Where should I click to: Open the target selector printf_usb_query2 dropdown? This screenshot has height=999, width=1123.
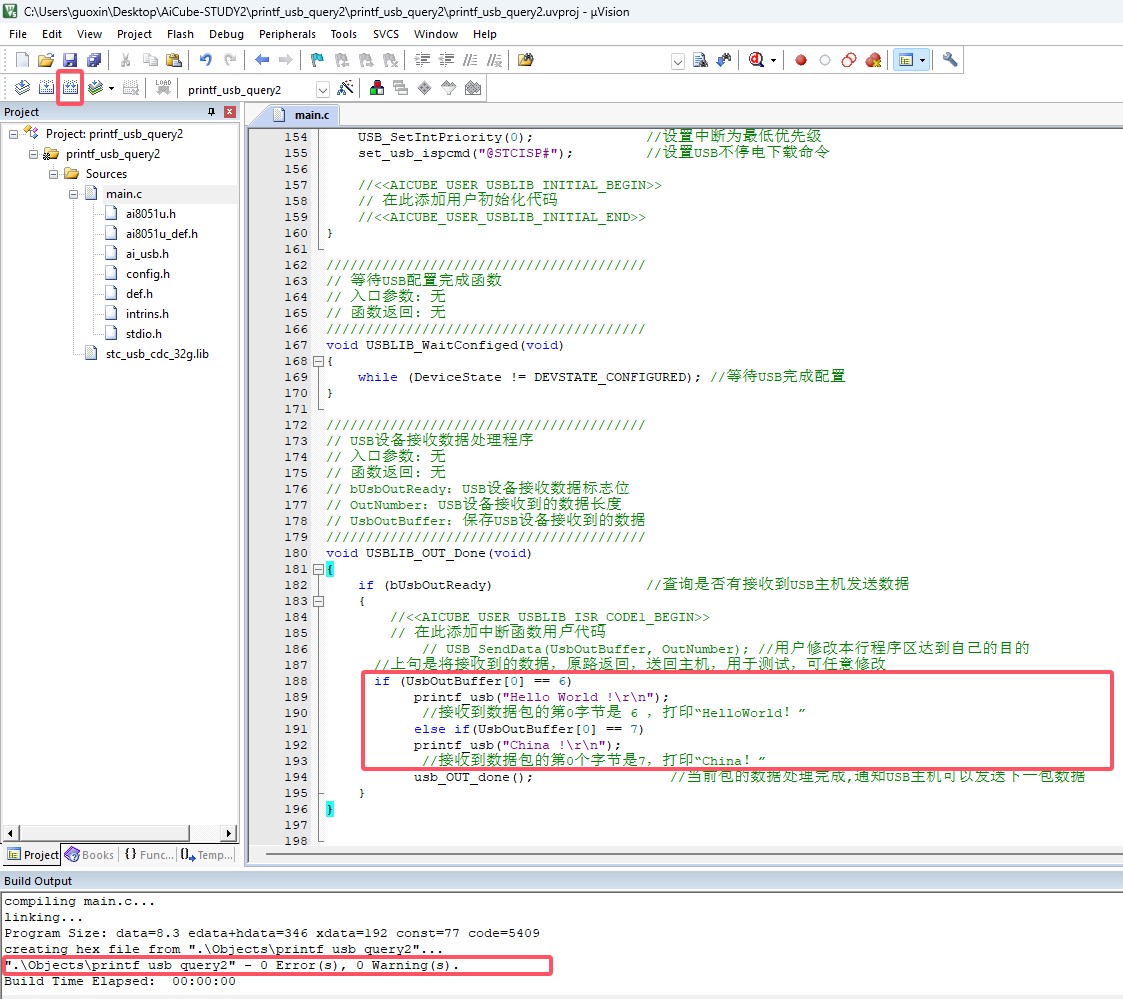click(x=322, y=90)
